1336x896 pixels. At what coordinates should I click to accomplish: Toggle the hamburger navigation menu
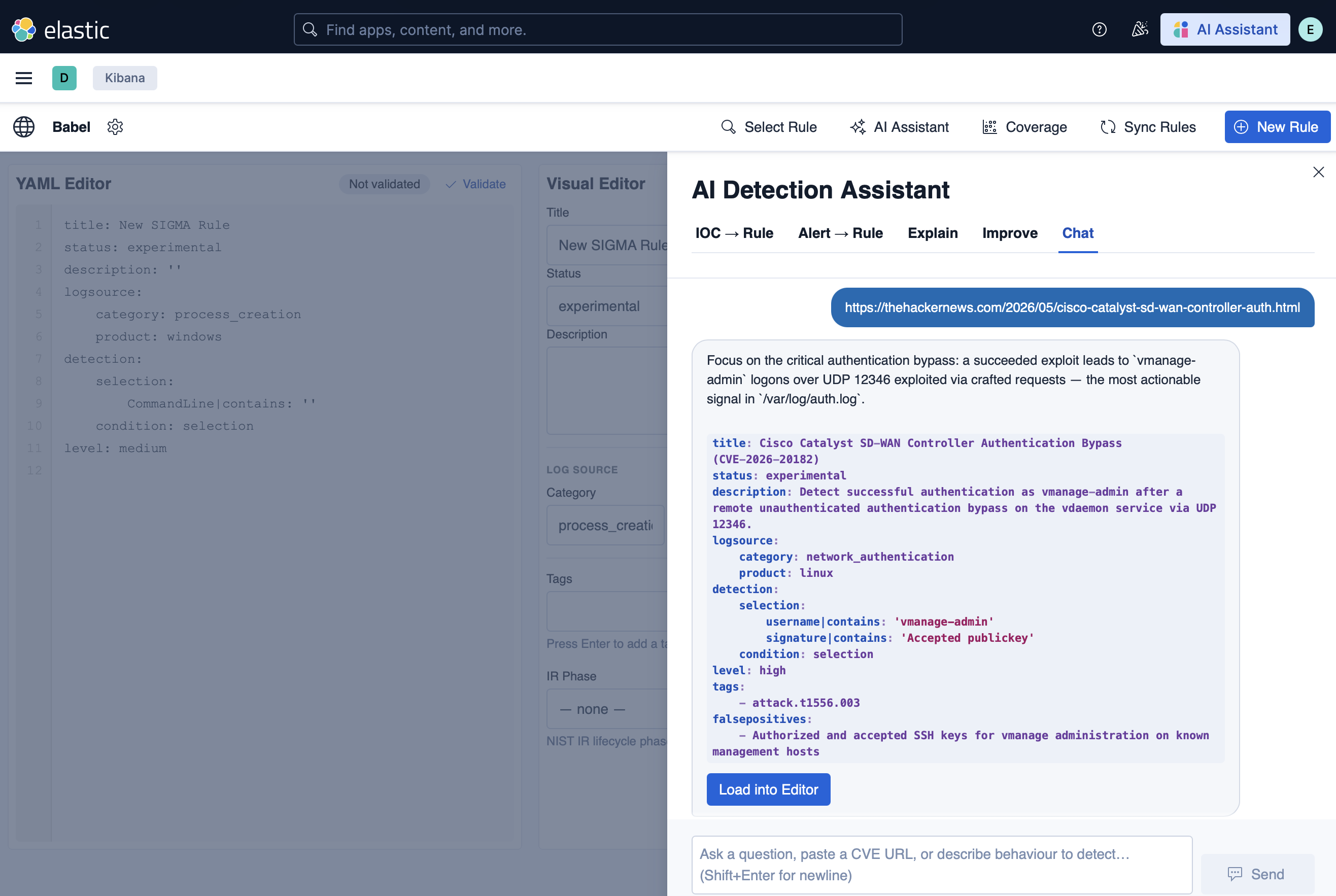pyautogui.click(x=24, y=78)
